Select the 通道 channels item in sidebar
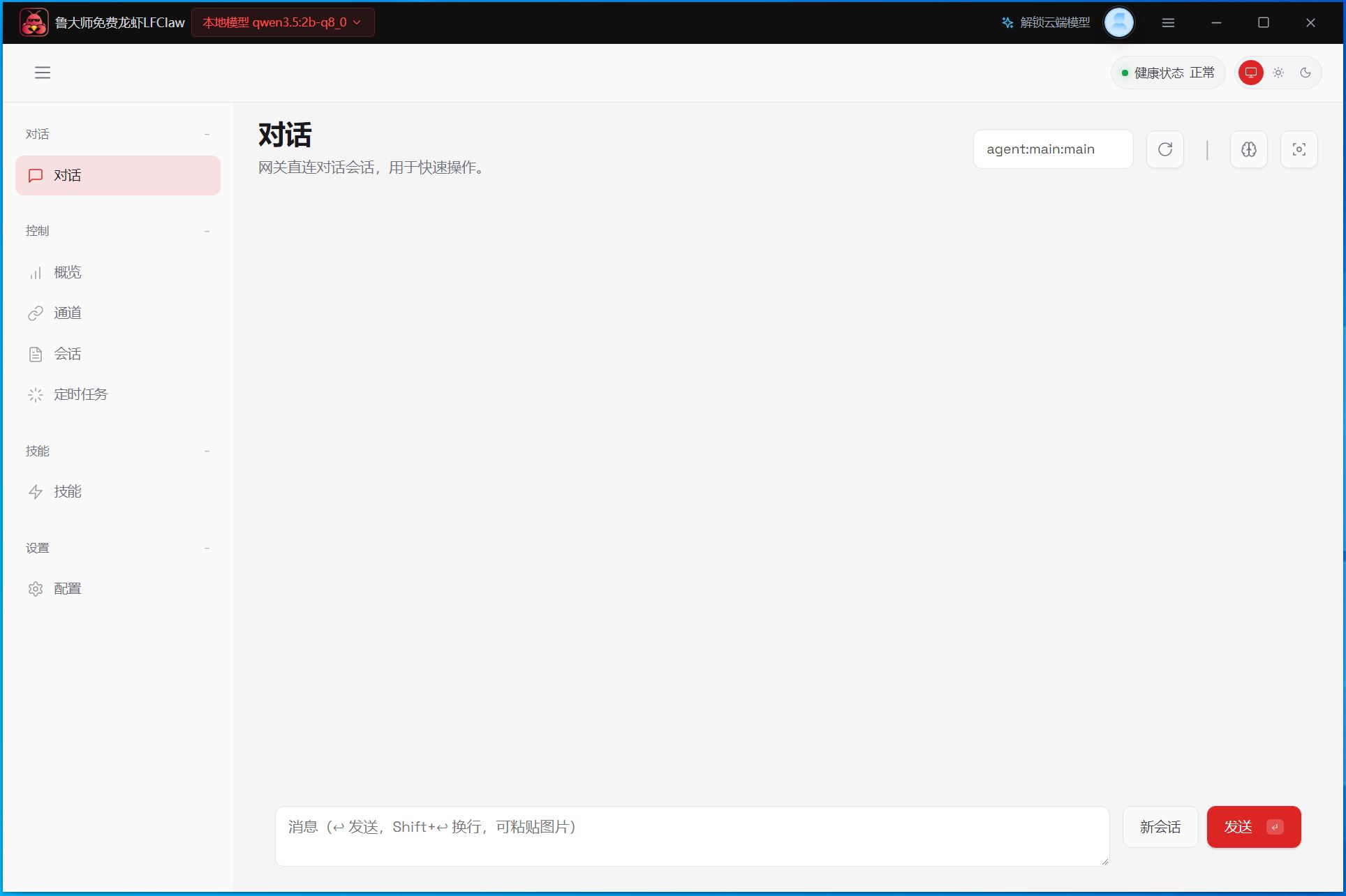The image size is (1346, 896). coord(66,313)
